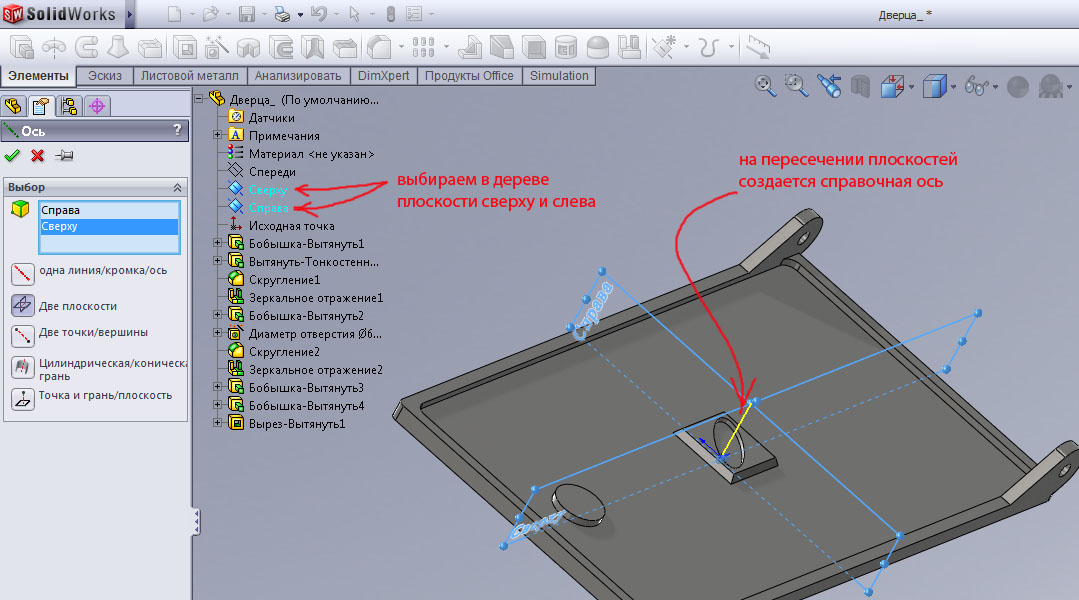
Task: Confirm the axis with the green checkmark
Action: coord(12,155)
